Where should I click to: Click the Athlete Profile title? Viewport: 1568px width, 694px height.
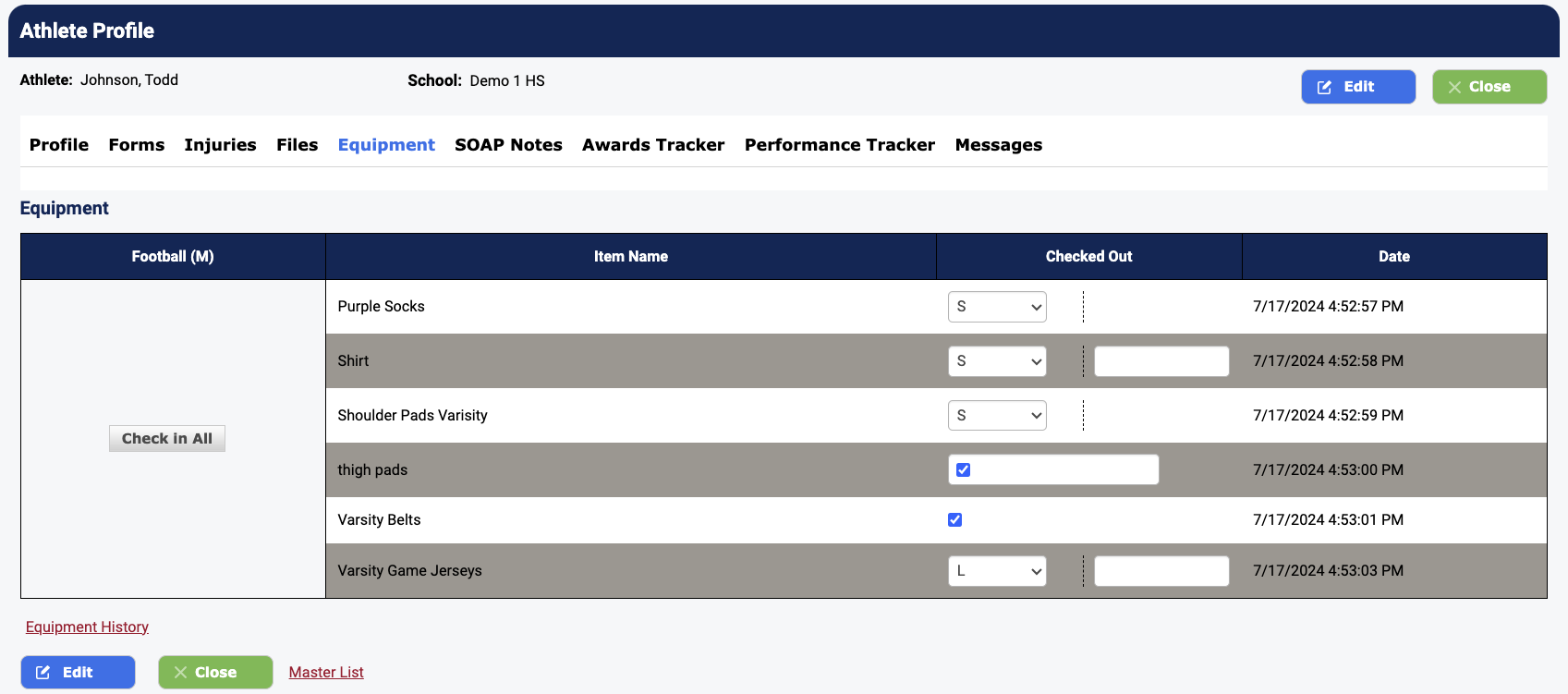87,30
